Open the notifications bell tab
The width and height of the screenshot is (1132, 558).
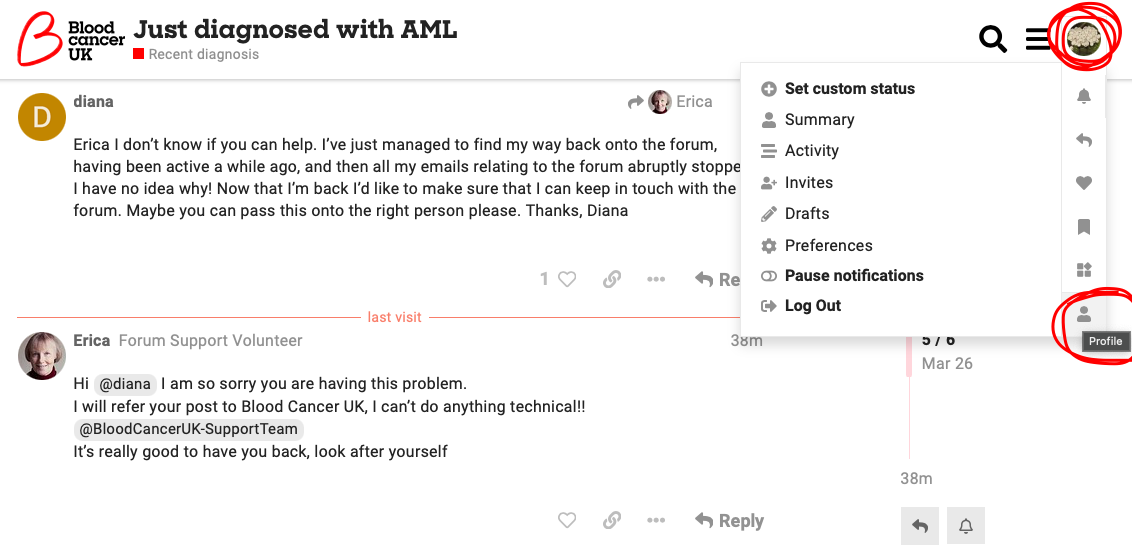click(x=1084, y=97)
